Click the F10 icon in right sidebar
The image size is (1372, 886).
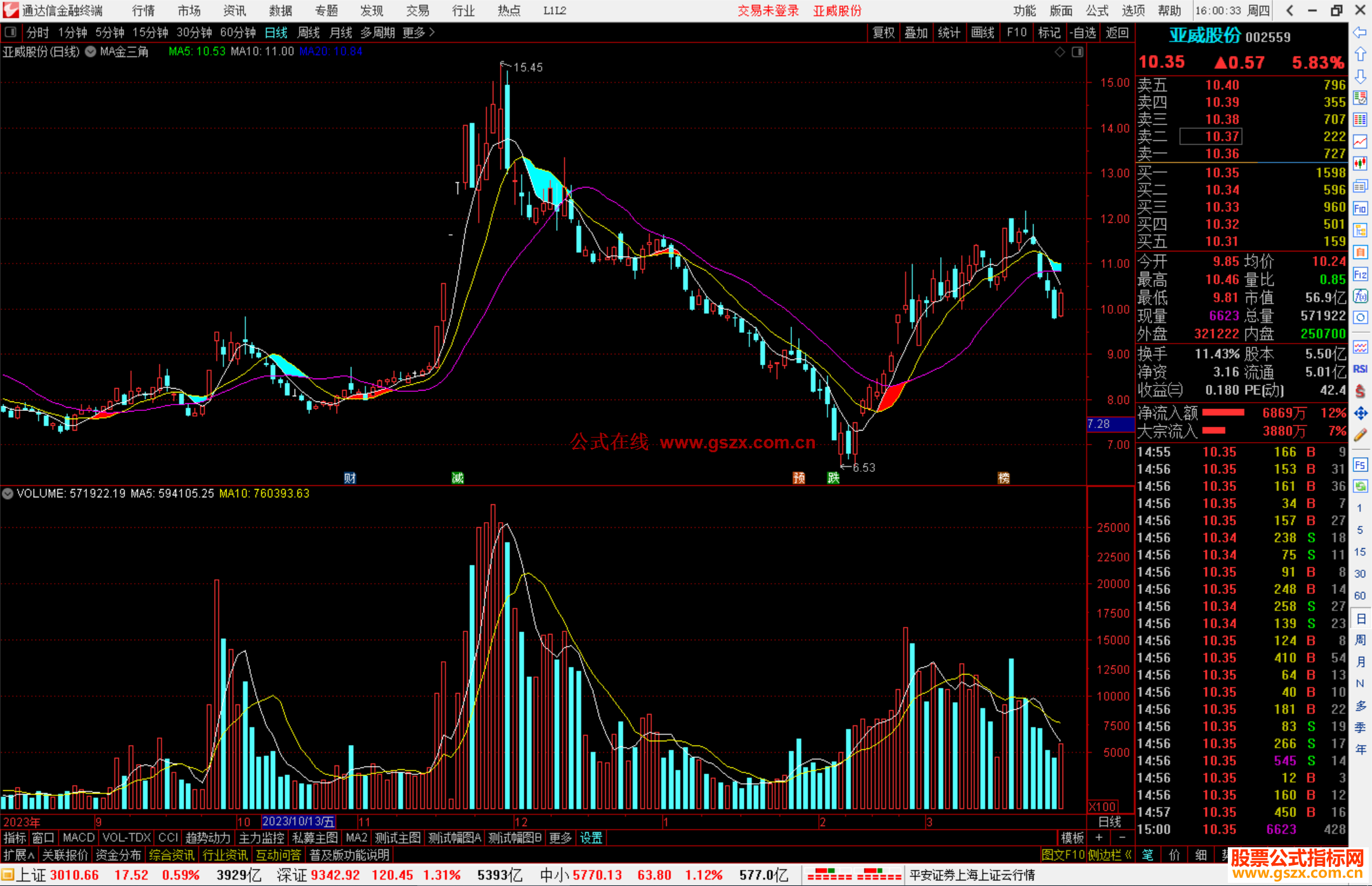tap(1360, 208)
